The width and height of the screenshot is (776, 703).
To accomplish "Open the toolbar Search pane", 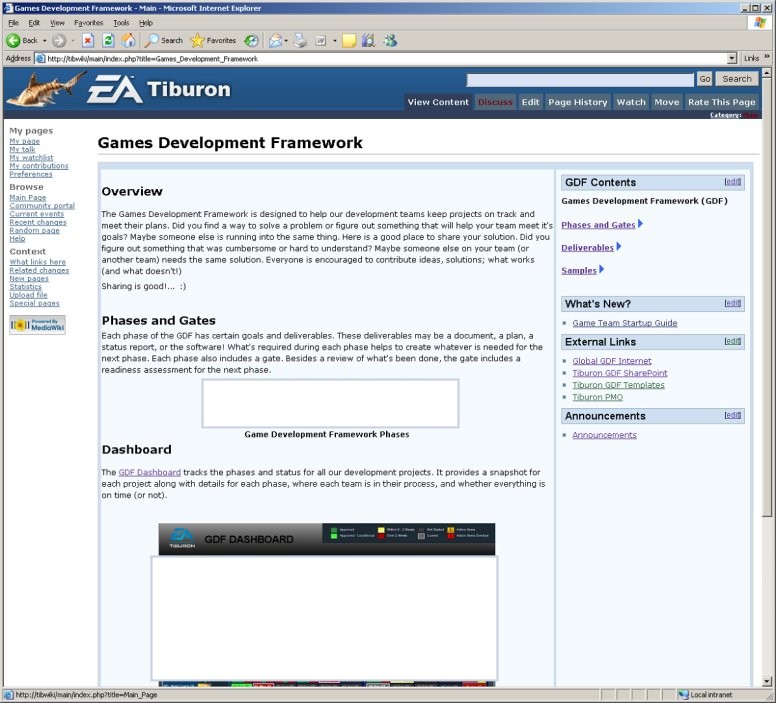I will pyautogui.click(x=165, y=41).
